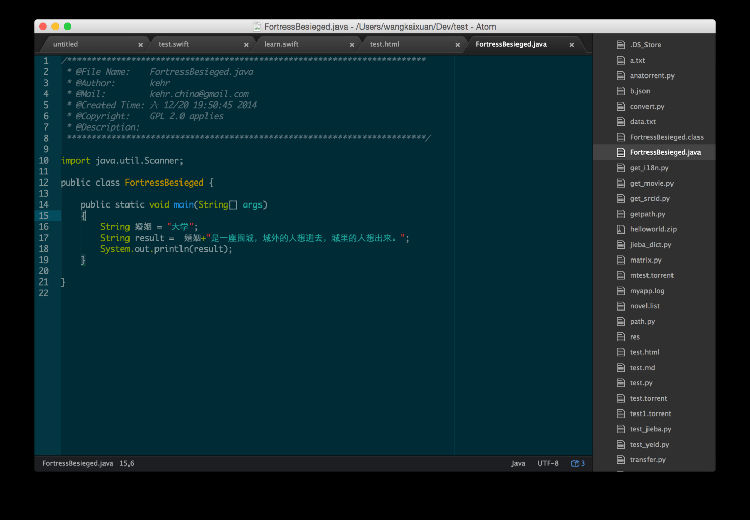Click the file icon next to test.torrent

tap(620, 398)
